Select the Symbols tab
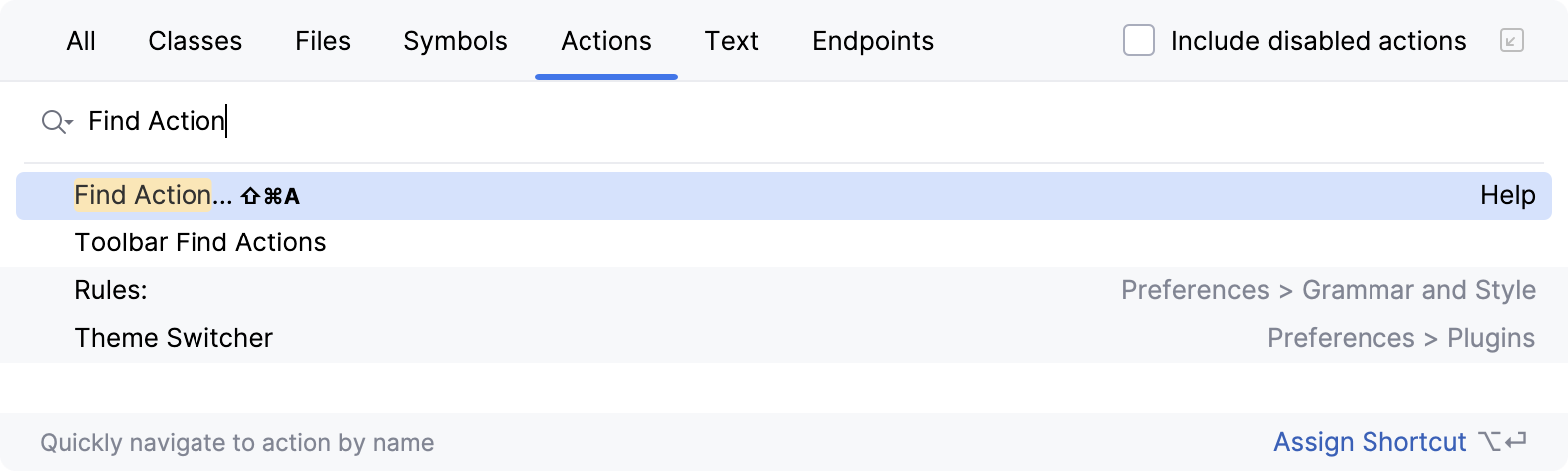 click(455, 41)
